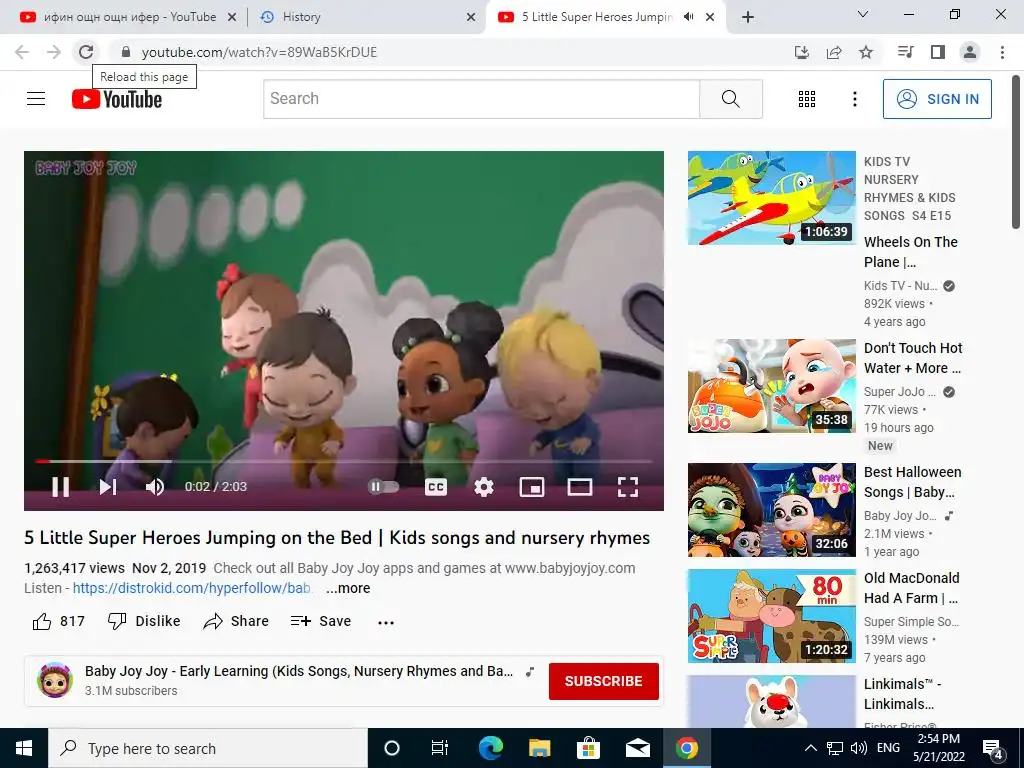Reload this page
The image size is (1024, 768).
click(86, 52)
